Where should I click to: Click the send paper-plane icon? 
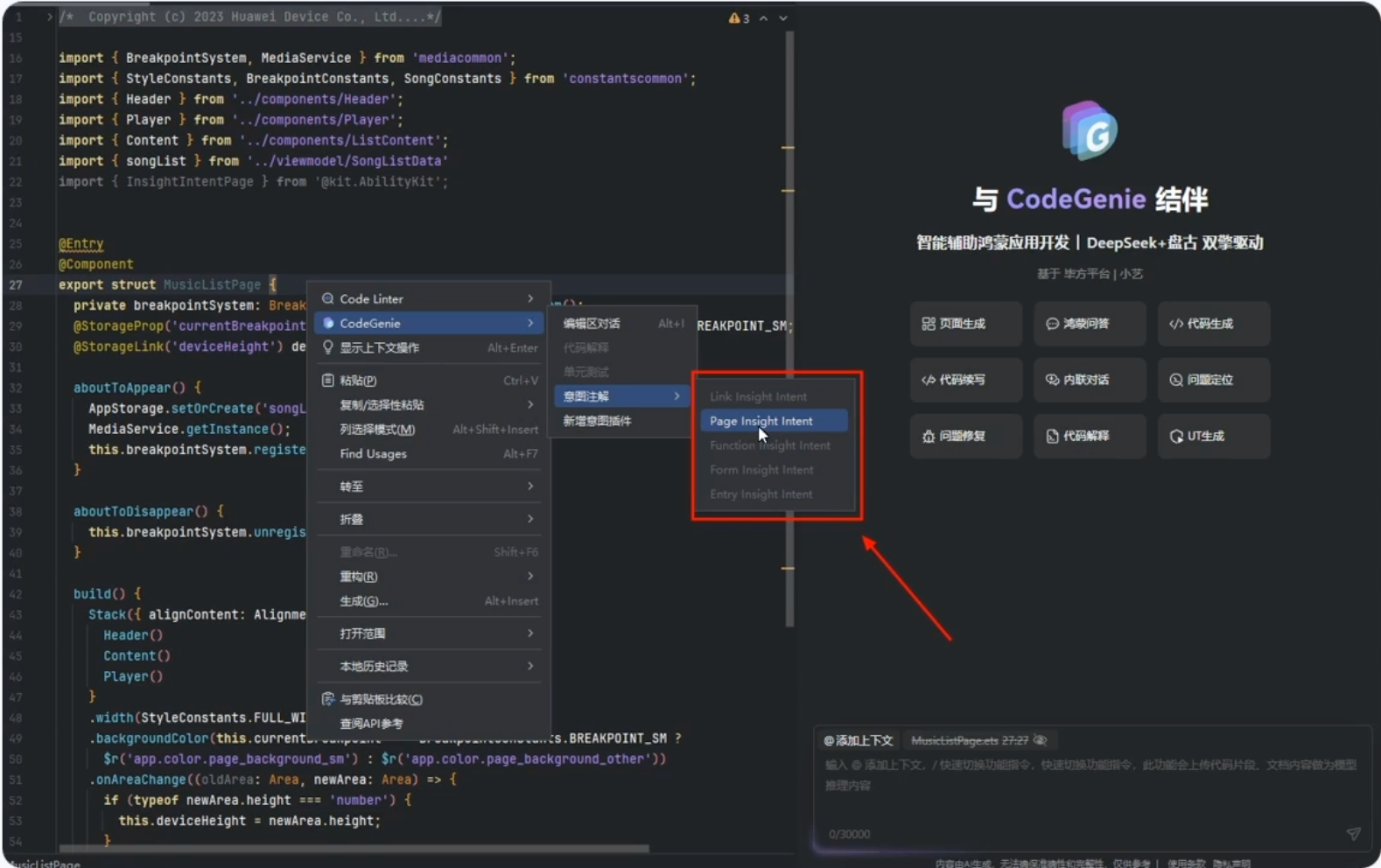point(1354,834)
